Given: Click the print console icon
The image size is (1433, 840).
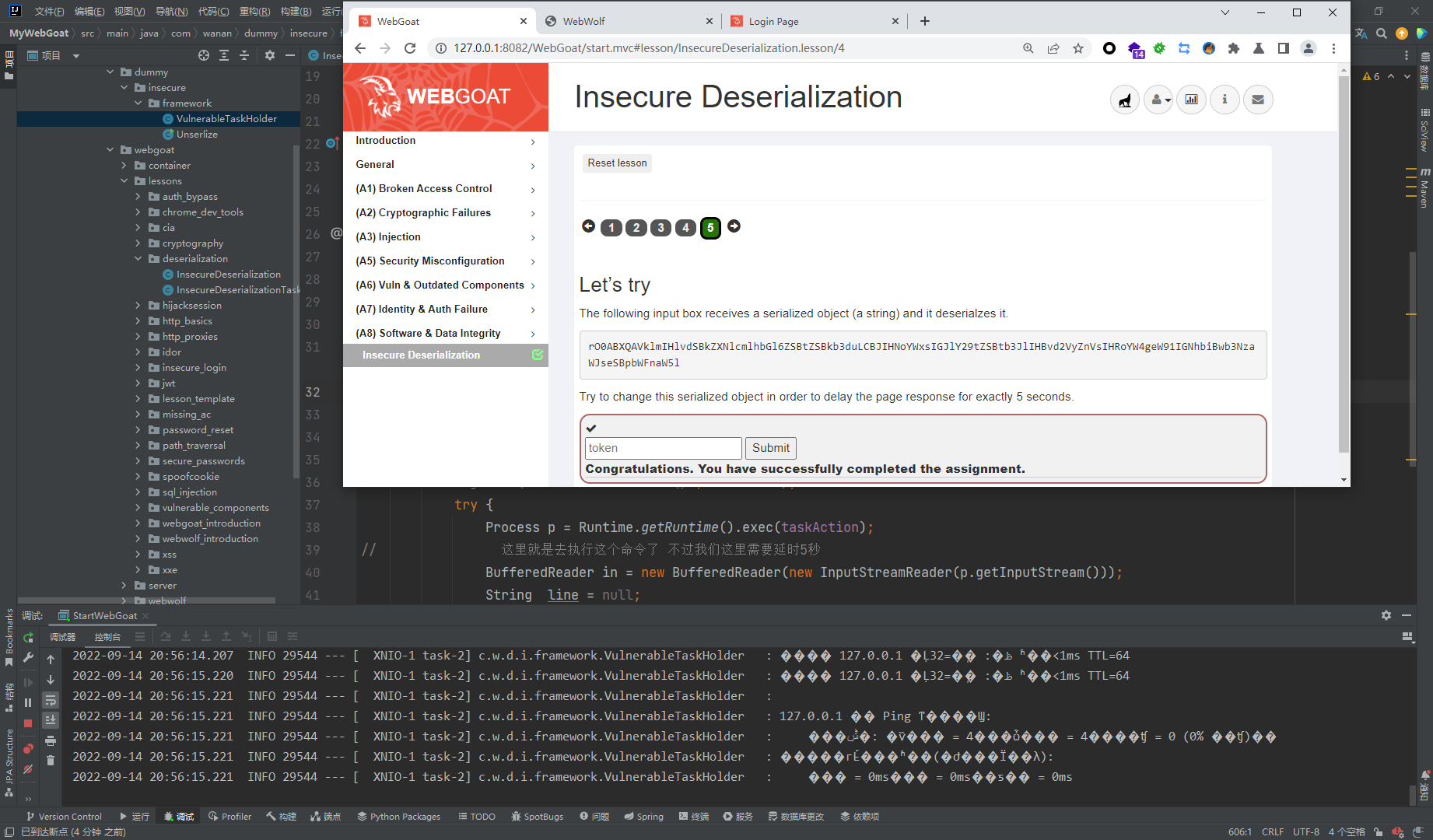Looking at the screenshot, I should pyautogui.click(x=51, y=740).
